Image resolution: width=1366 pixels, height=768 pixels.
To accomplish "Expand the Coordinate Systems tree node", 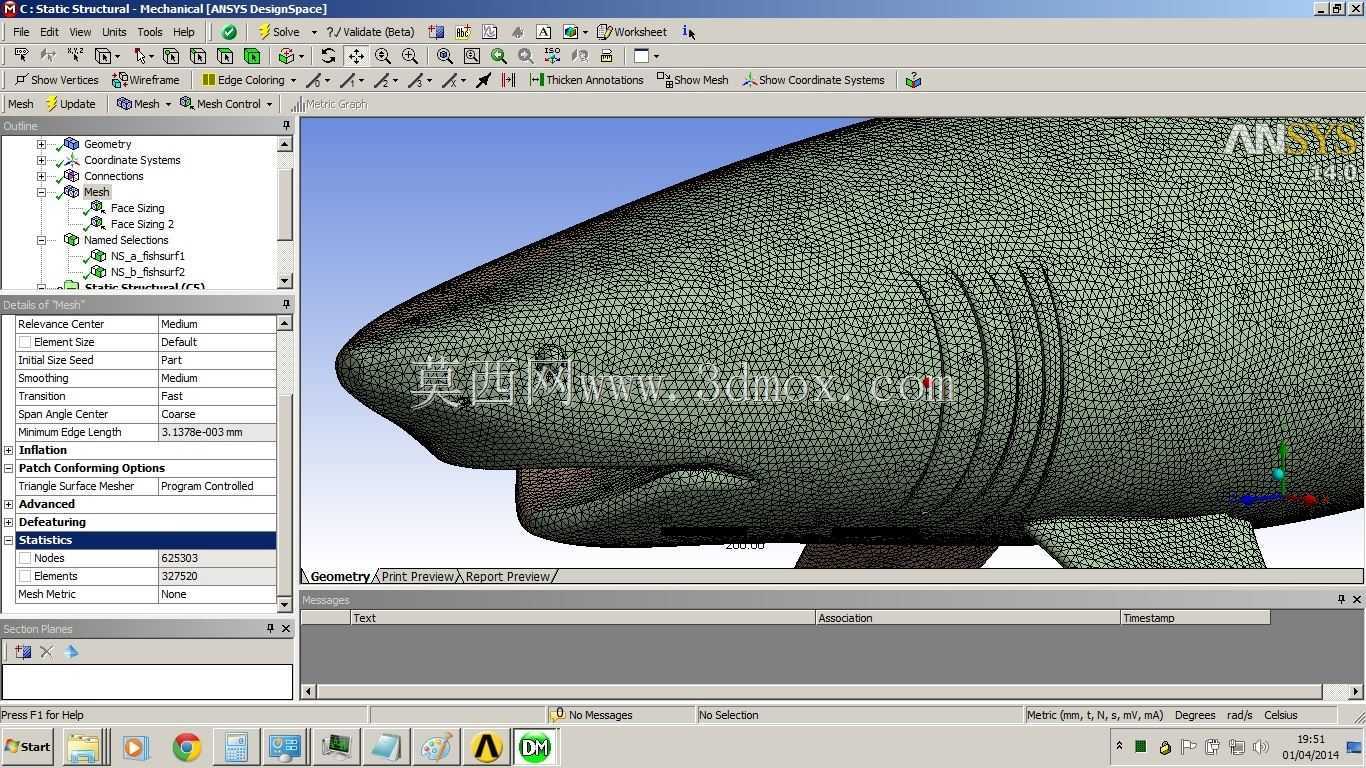I will pos(41,160).
